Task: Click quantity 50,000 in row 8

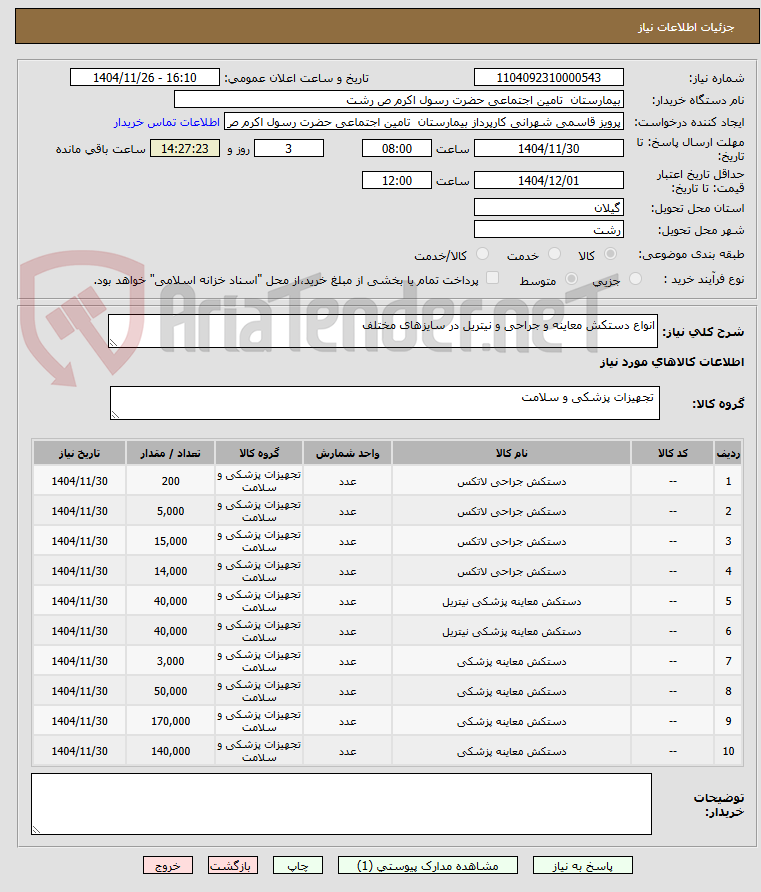Action: (x=171, y=691)
